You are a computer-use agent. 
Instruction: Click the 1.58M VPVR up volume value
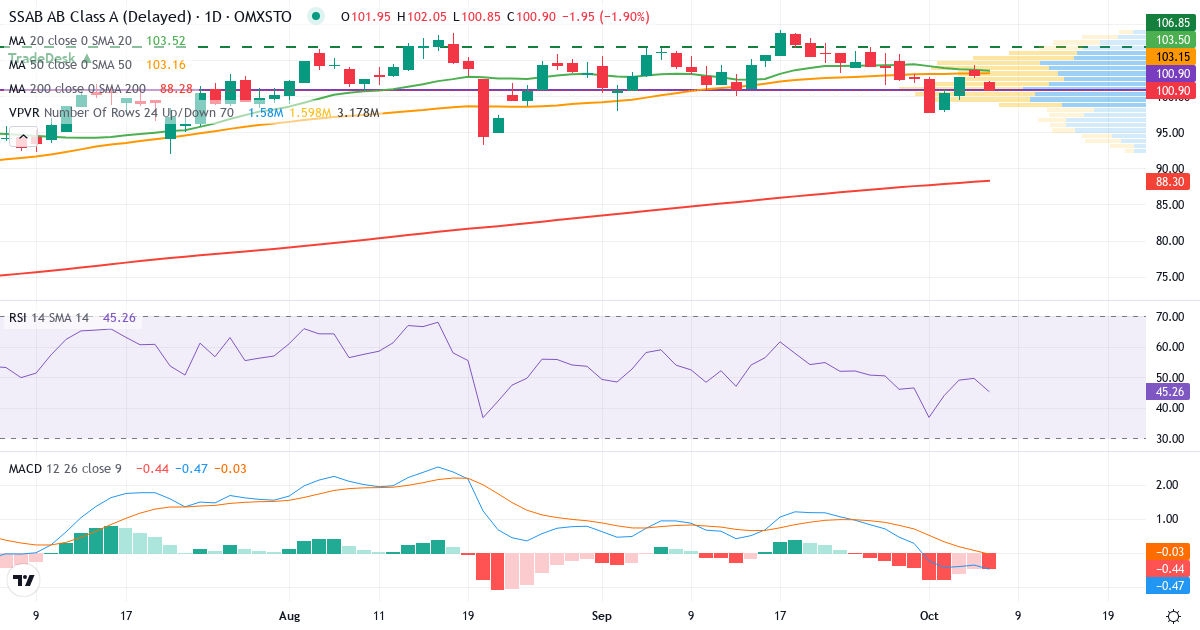[x=265, y=113]
